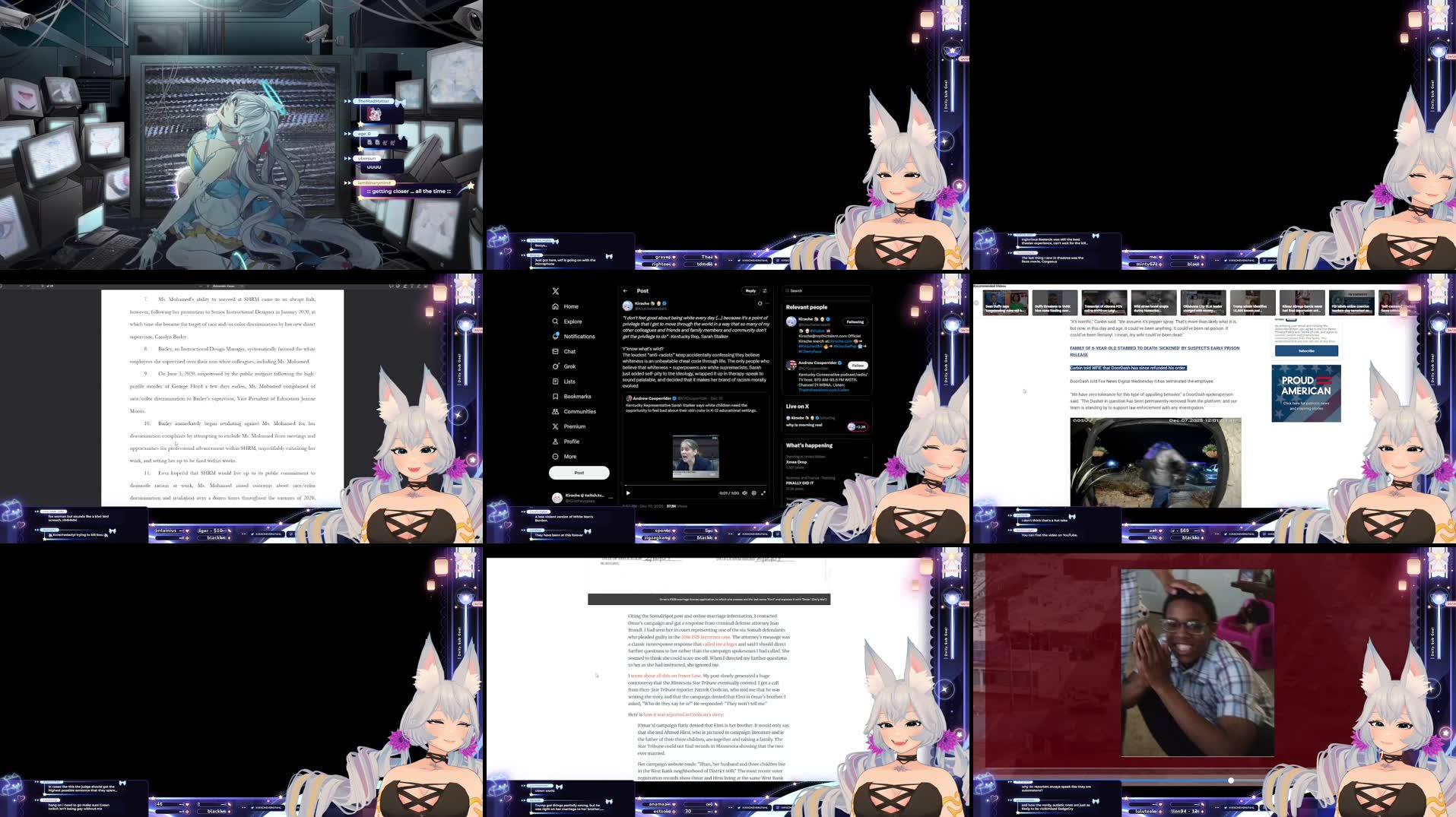Open reply sorting options beside Reply

[x=764, y=291]
